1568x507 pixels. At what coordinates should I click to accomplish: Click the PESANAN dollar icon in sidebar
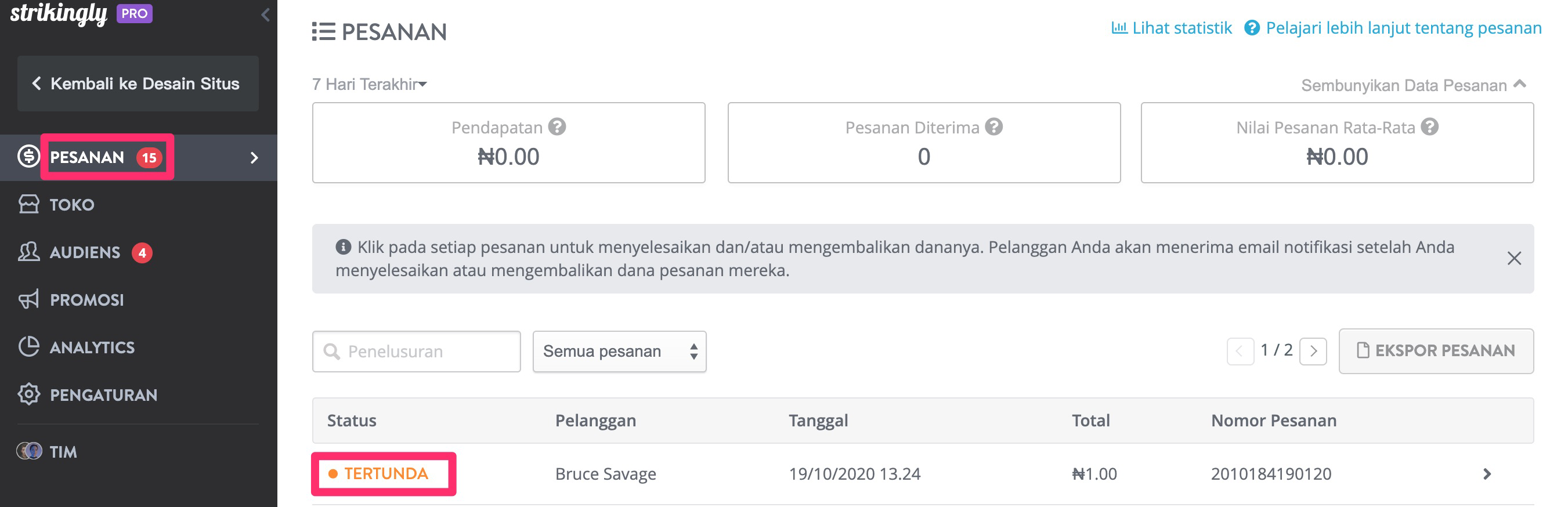pos(28,157)
